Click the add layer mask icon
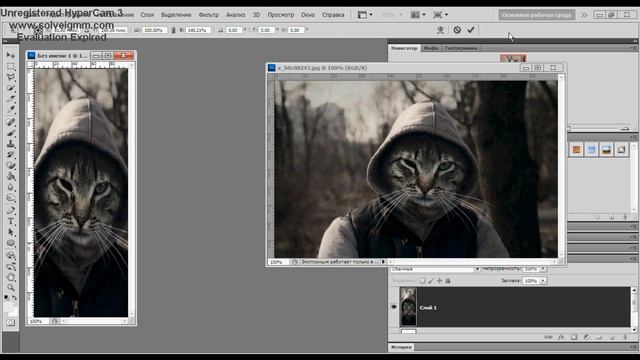 tap(574, 337)
